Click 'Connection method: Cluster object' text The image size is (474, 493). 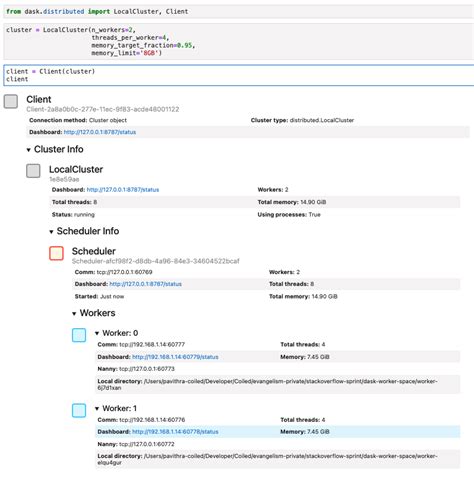pos(78,120)
